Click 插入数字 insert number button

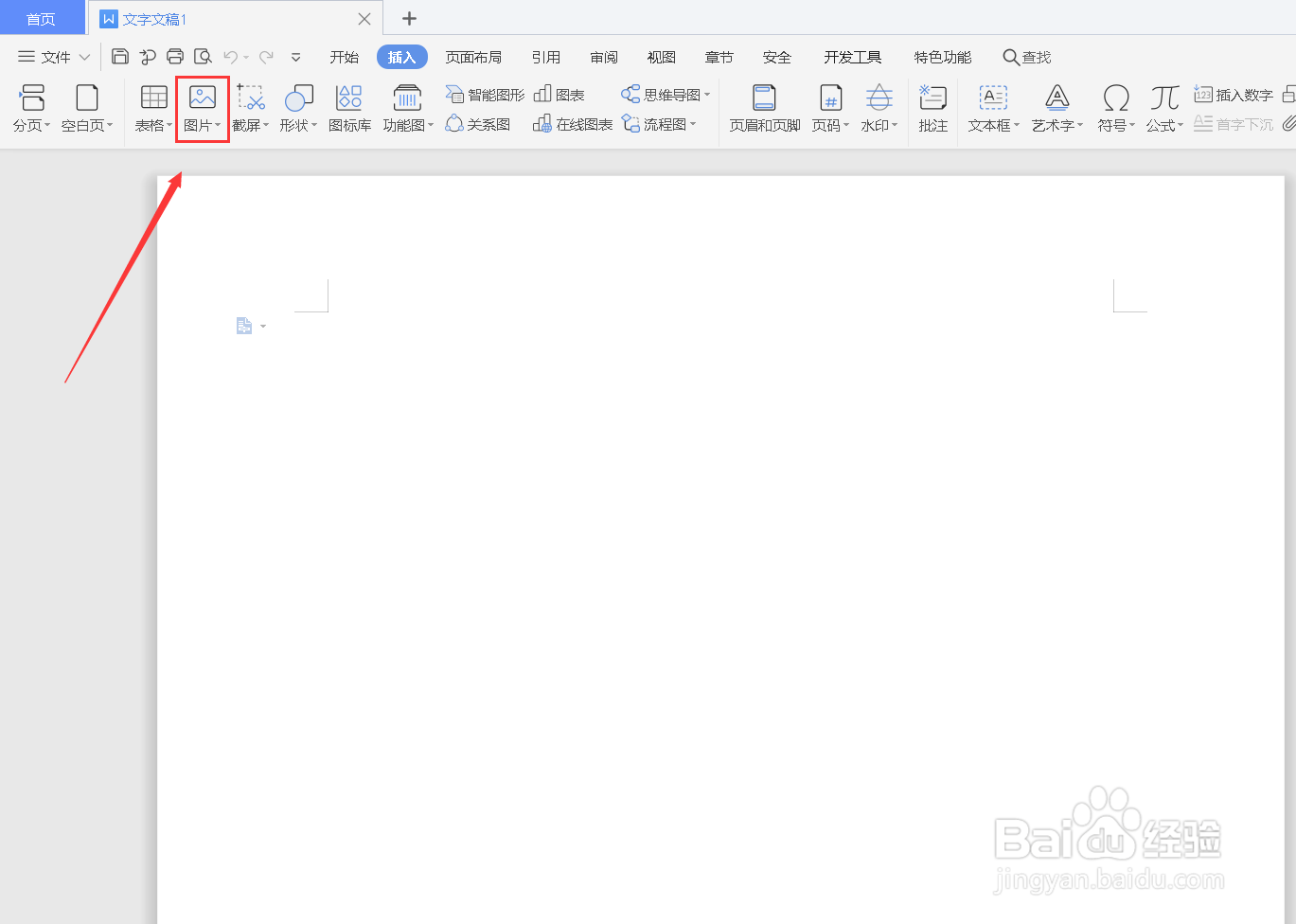pos(1234,95)
